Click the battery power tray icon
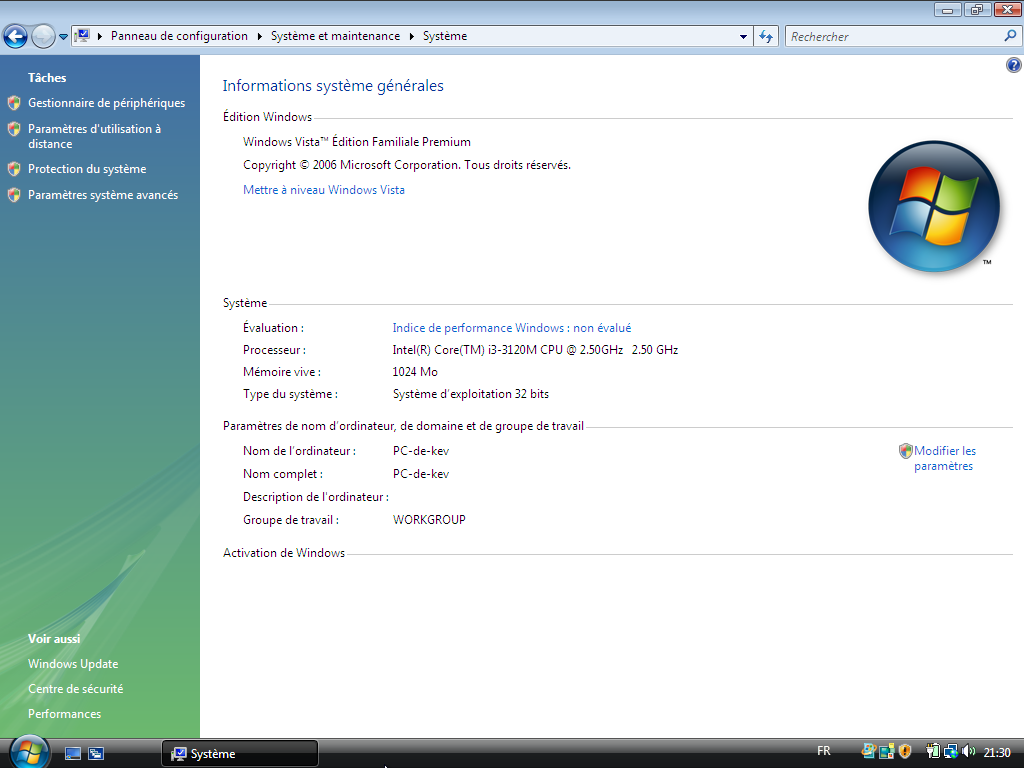The width and height of the screenshot is (1024, 768). pyautogui.click(x=933, y=752)
